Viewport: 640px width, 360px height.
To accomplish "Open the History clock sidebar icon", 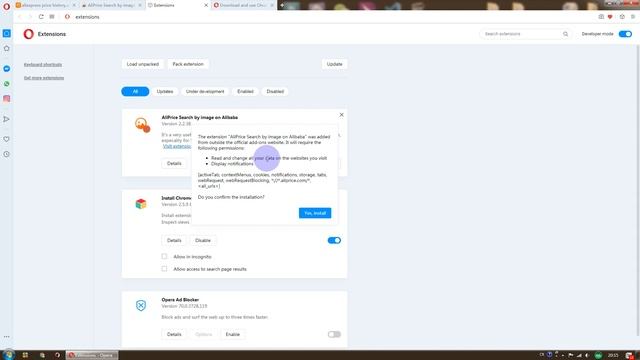I will [7, 154].
